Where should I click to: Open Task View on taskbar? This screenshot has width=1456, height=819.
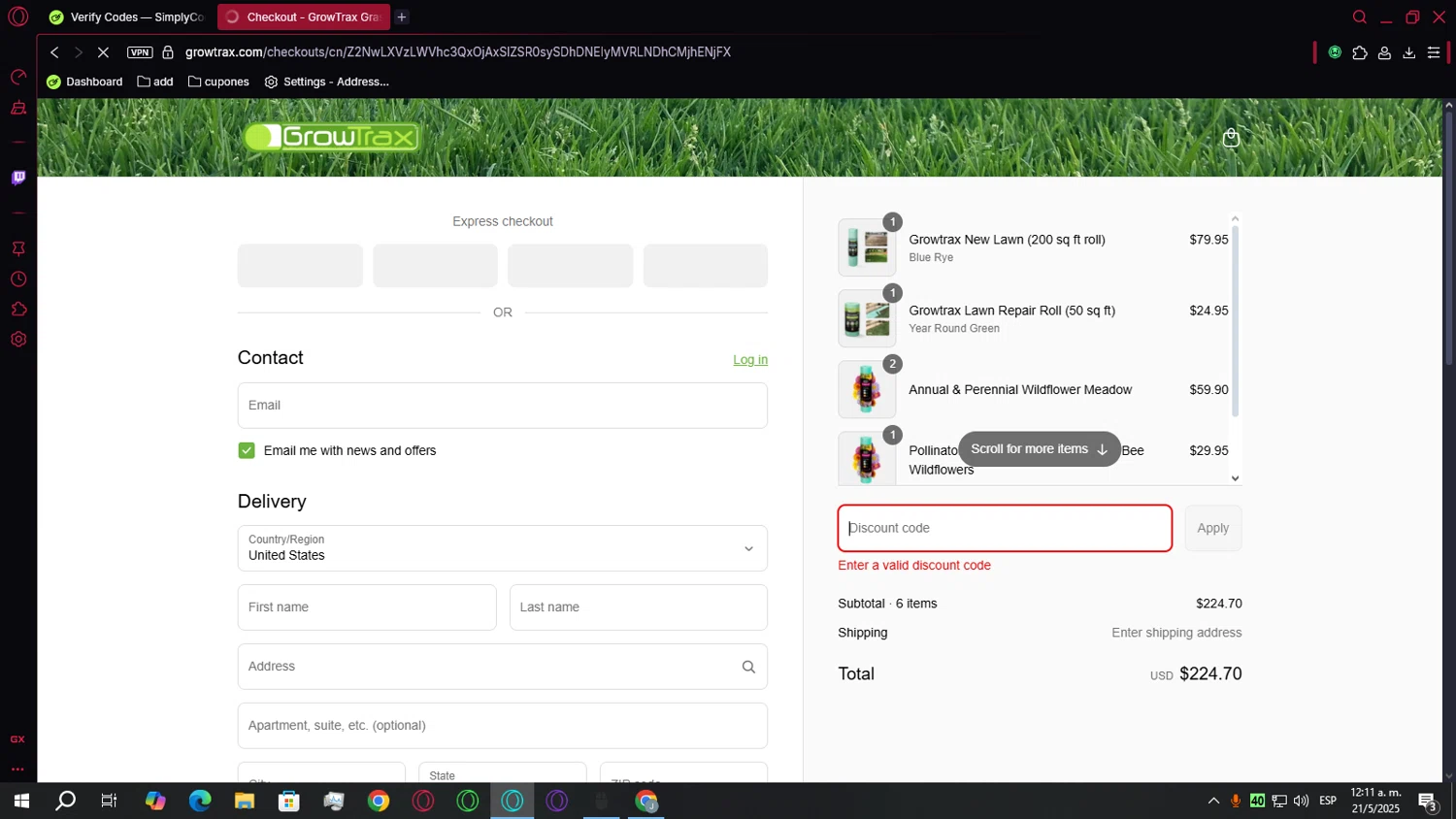(110, 801)
